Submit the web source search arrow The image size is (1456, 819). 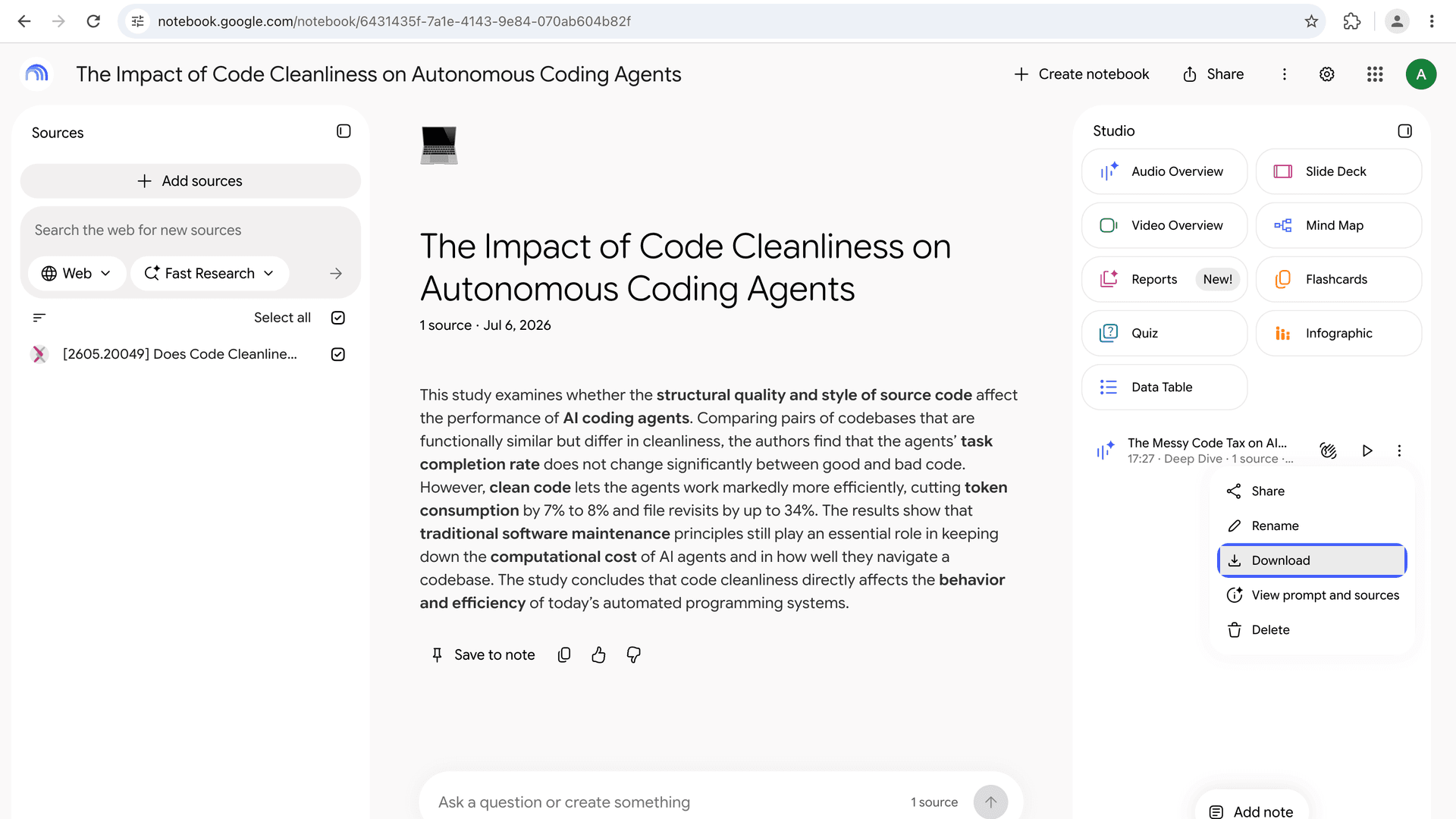click(336, 274)
